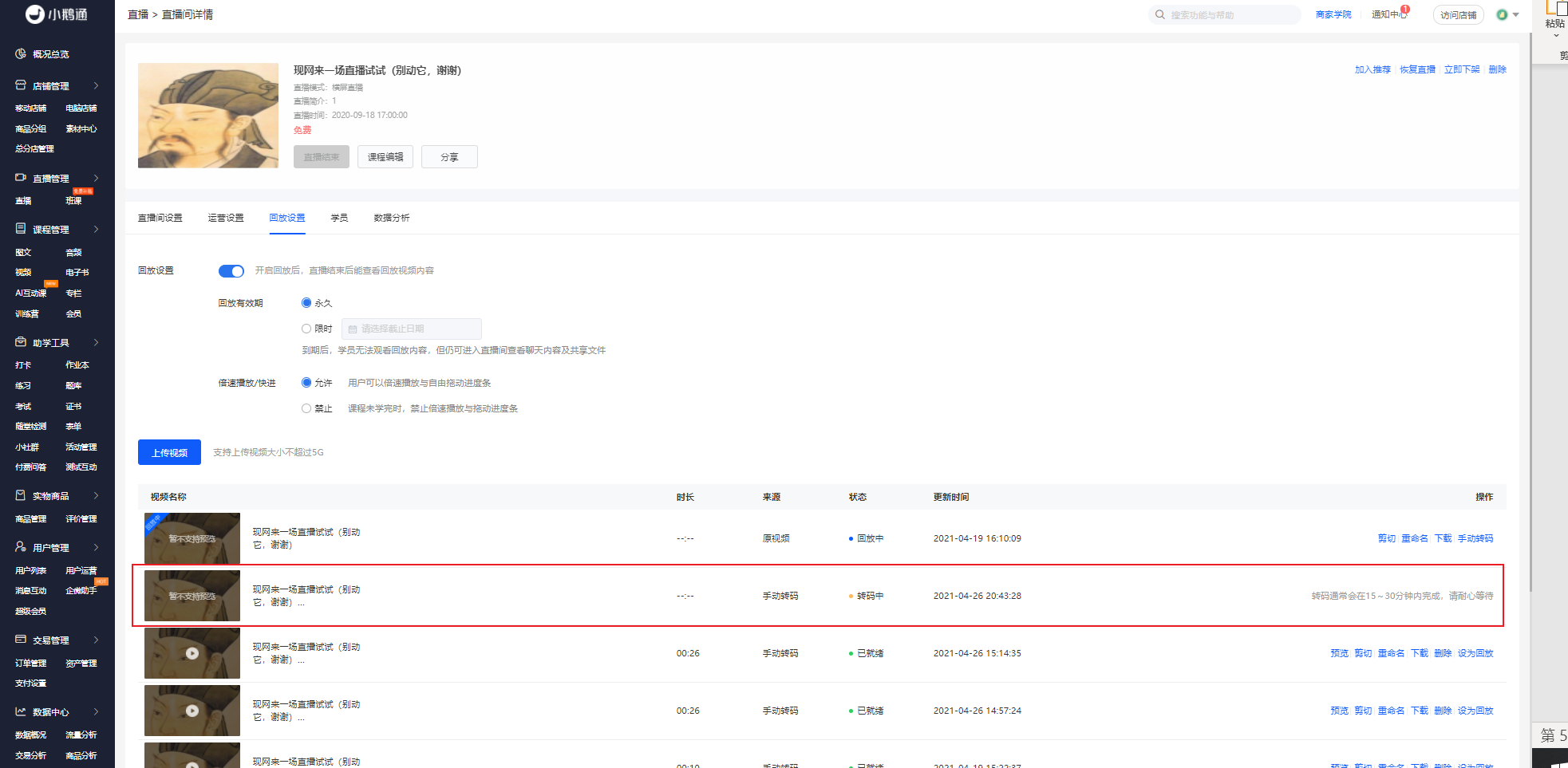Click the 直播结束 button
The height and width of the screenshot is (768, 1568).
click(322, 157)
